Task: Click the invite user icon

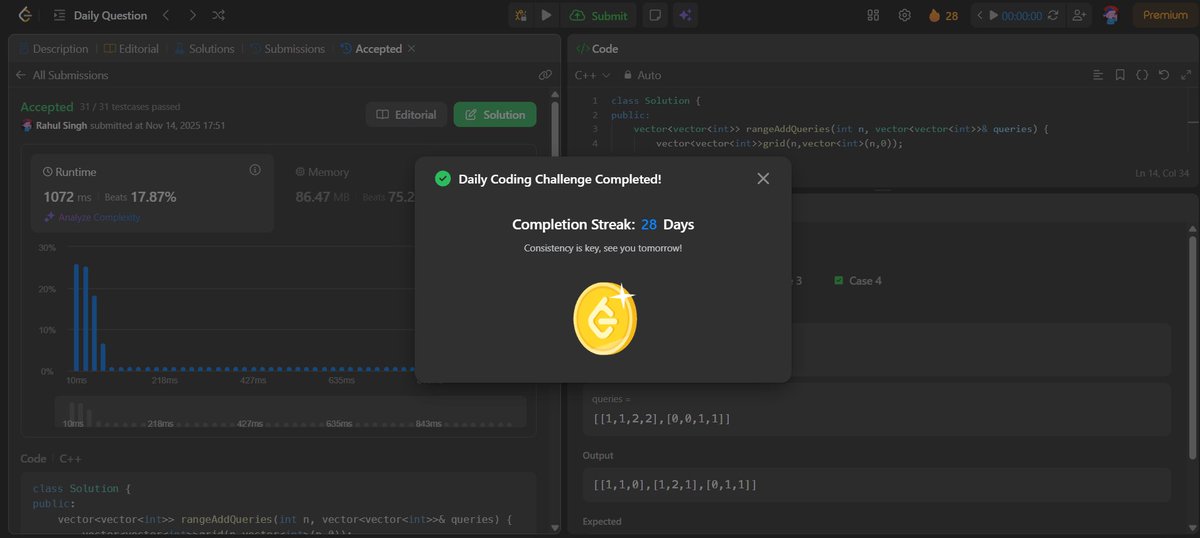Action: click(1079, 15)
